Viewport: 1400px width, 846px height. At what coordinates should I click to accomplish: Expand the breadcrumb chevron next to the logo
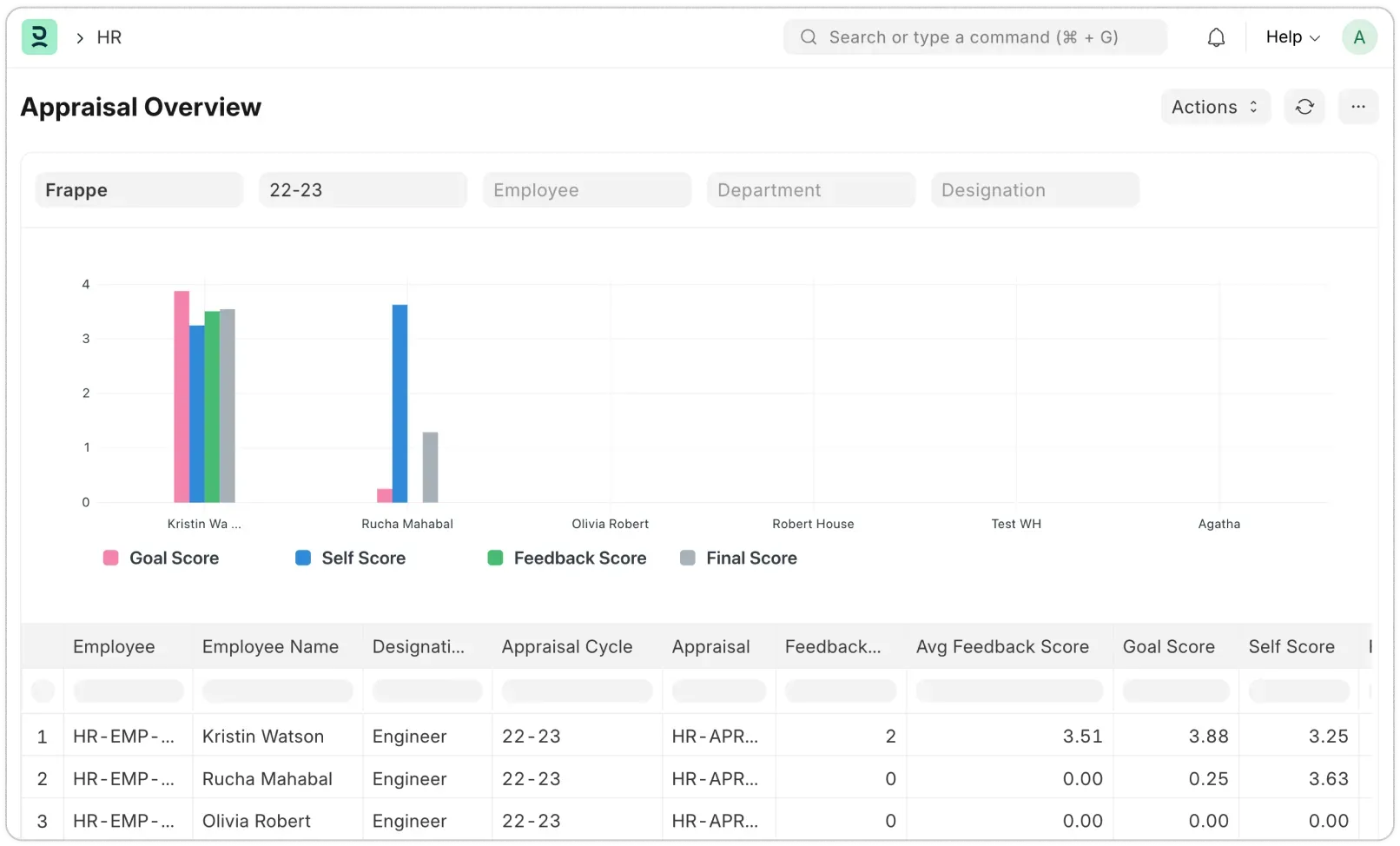click(x=78, y=38)
